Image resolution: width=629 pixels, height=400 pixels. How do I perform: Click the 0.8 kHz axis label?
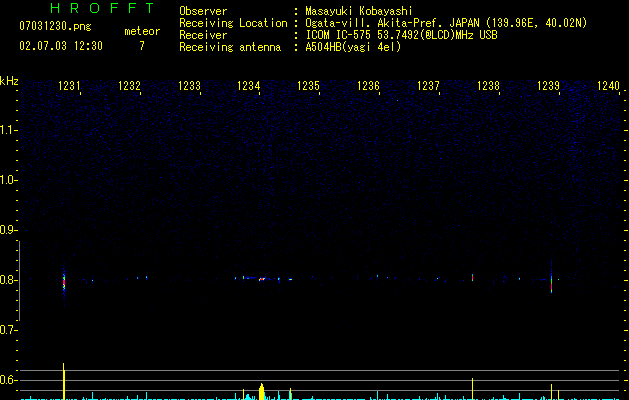[x=8, y=280]
